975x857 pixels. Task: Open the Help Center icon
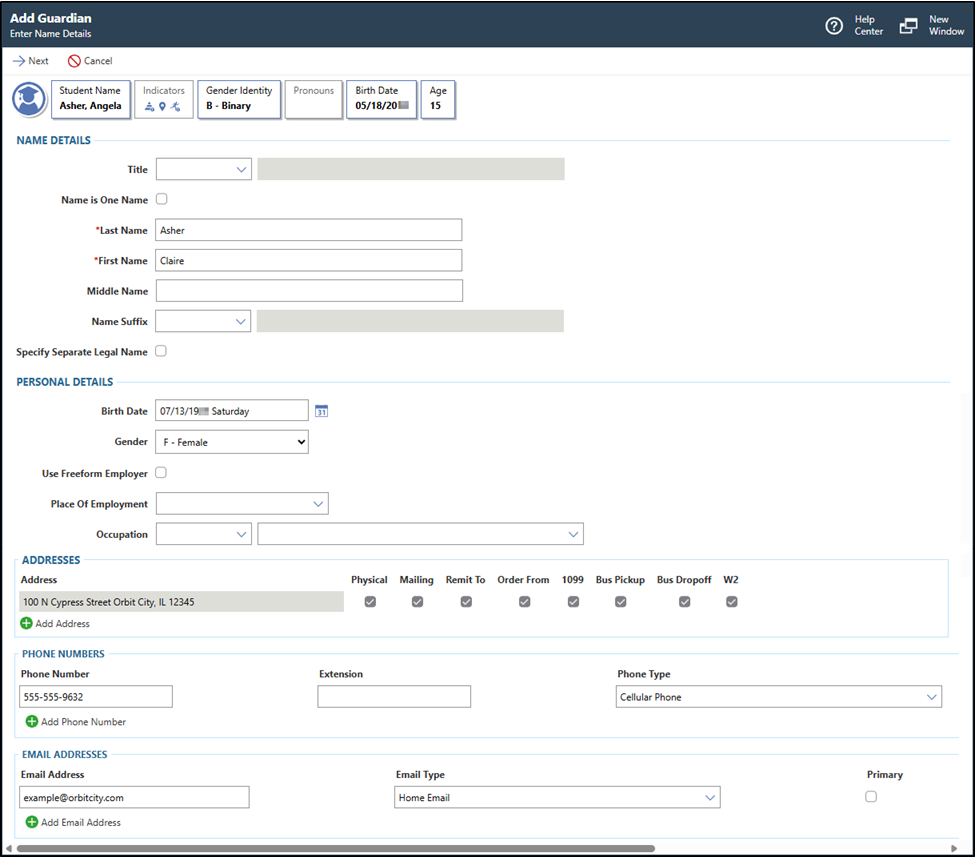pos(834,26)
